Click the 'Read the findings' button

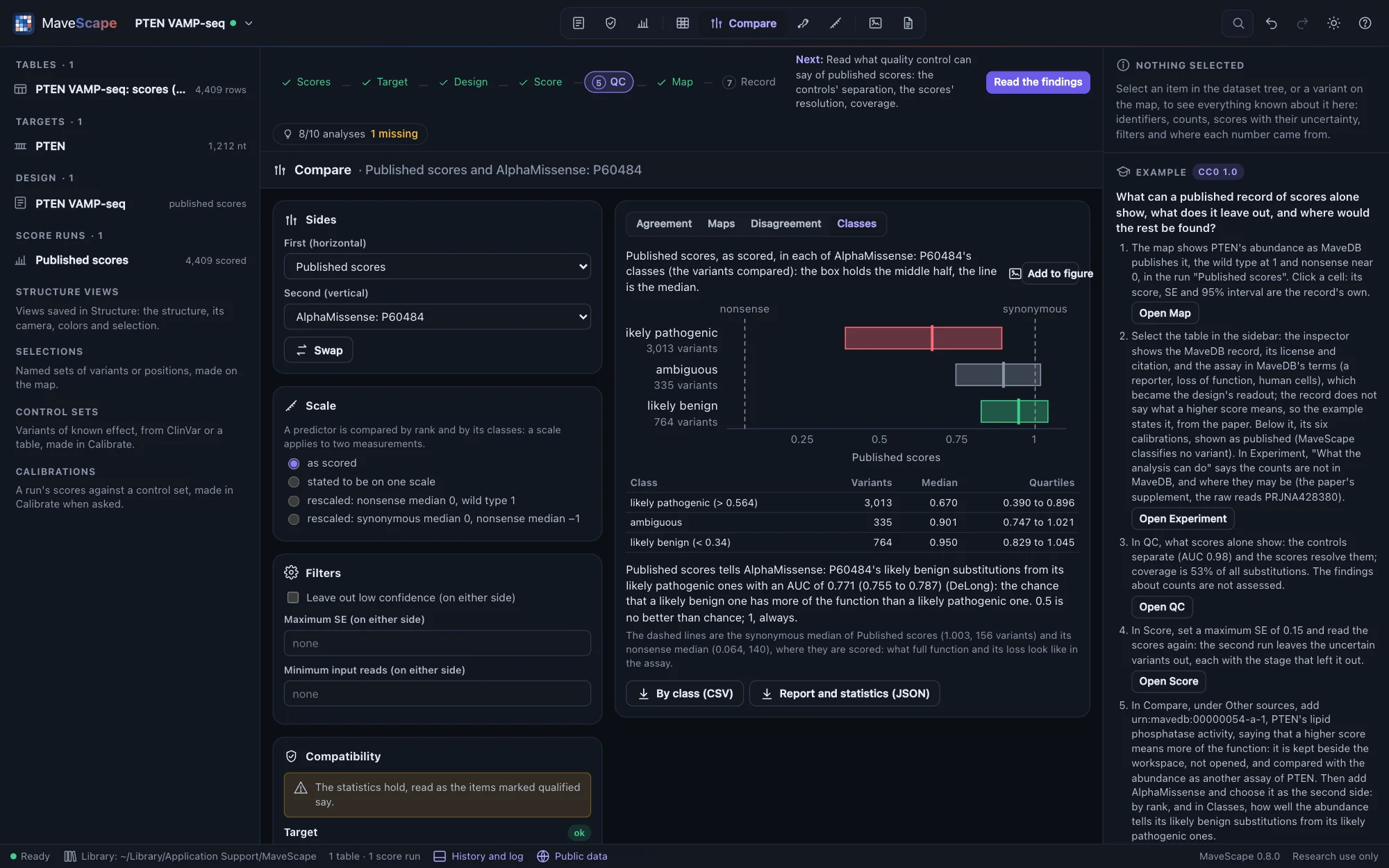point(1038,82)
